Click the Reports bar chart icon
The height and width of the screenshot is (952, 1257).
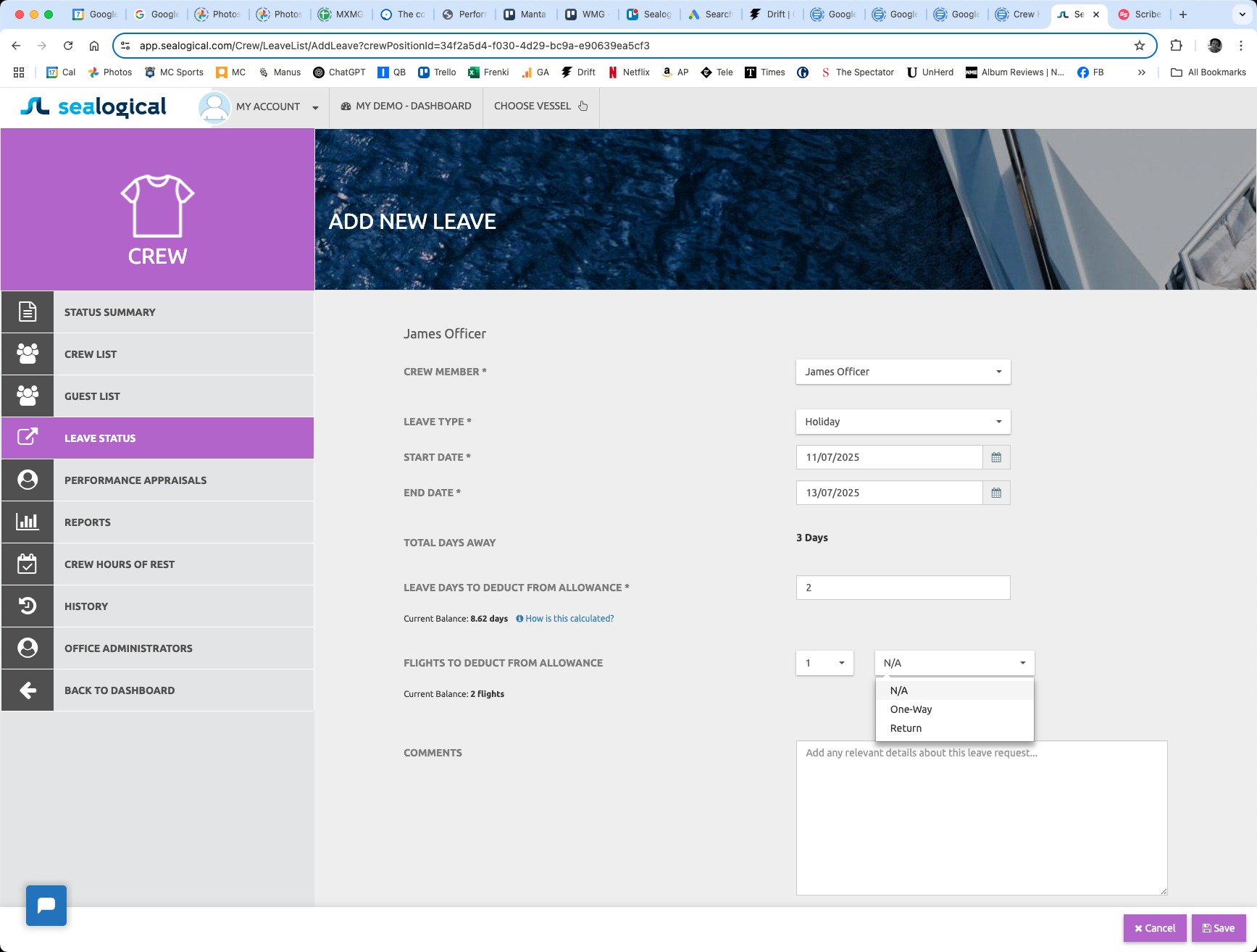click(x=28, y=522)
